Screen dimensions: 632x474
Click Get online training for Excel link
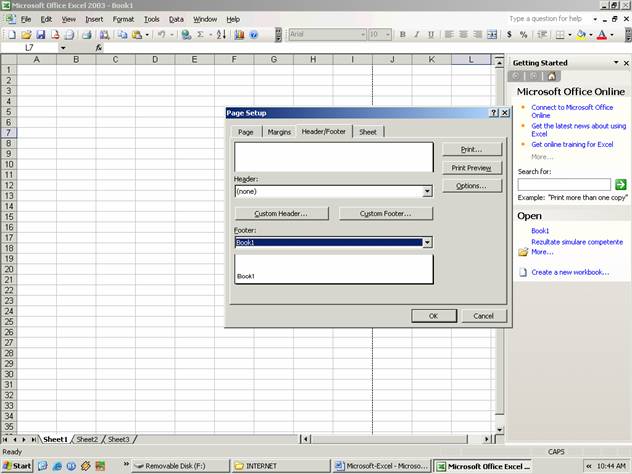click(572, 144)
